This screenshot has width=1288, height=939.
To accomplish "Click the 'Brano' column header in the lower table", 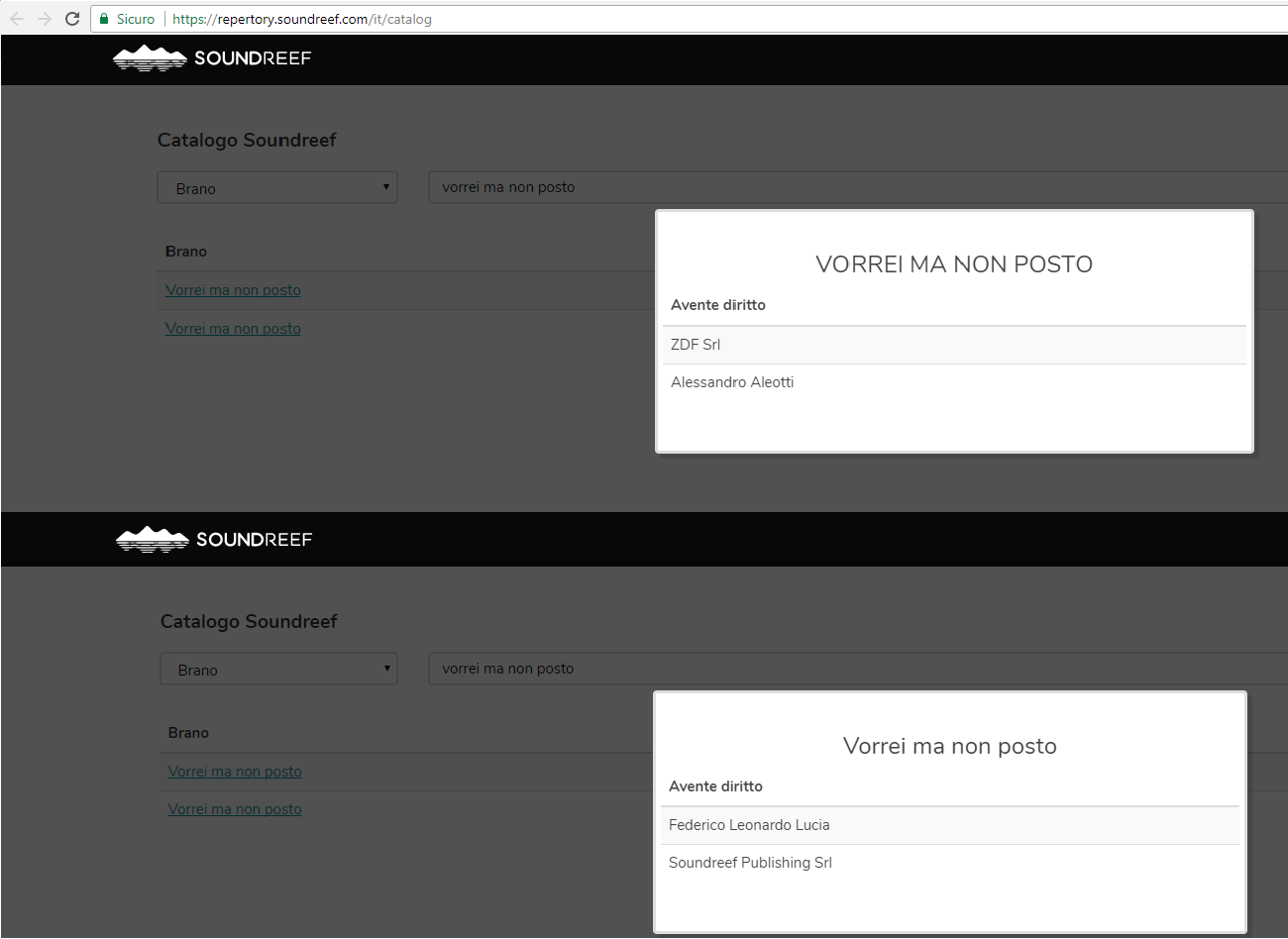I will pos(188,733).
